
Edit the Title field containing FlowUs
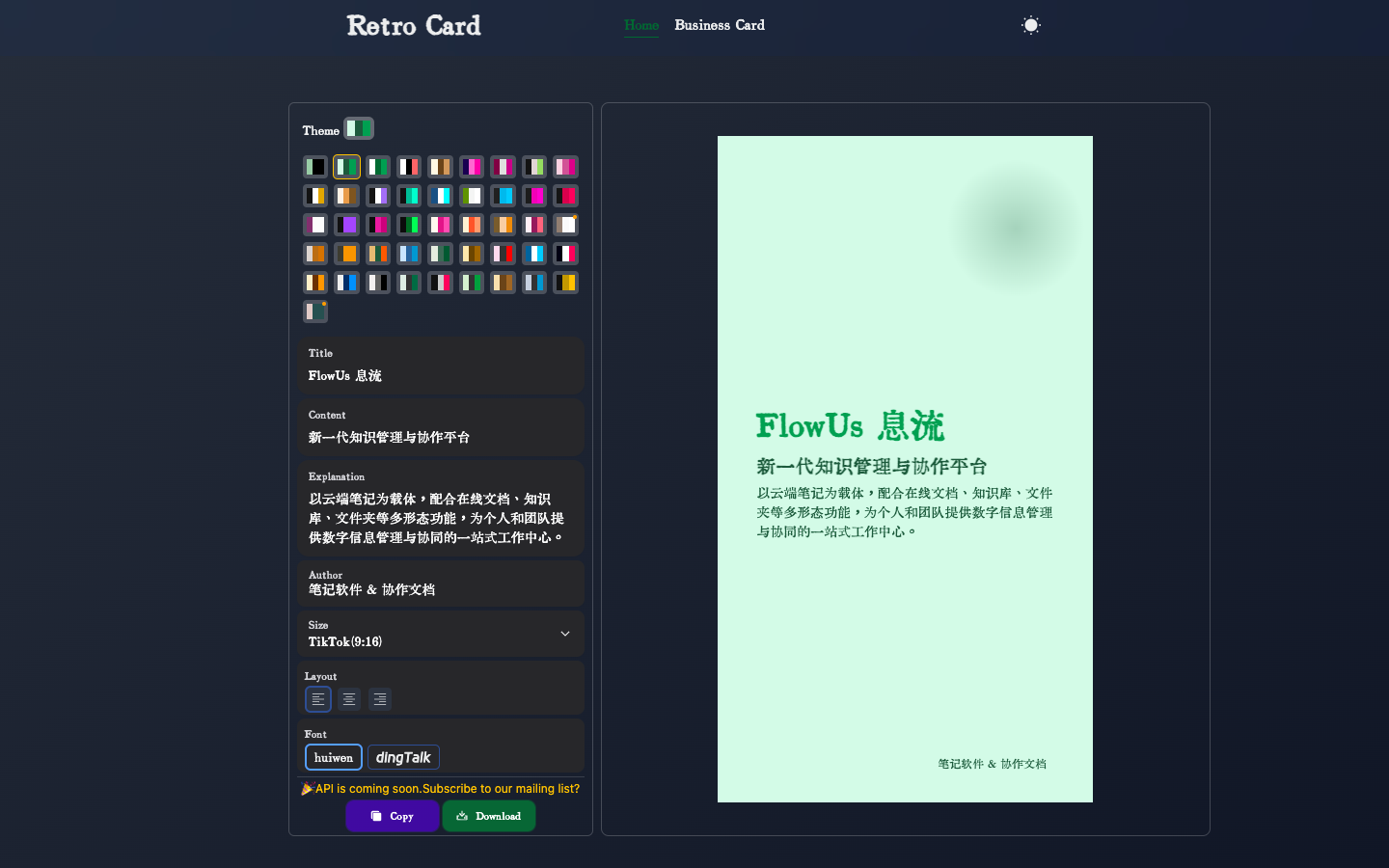click(x=441, y=366)
